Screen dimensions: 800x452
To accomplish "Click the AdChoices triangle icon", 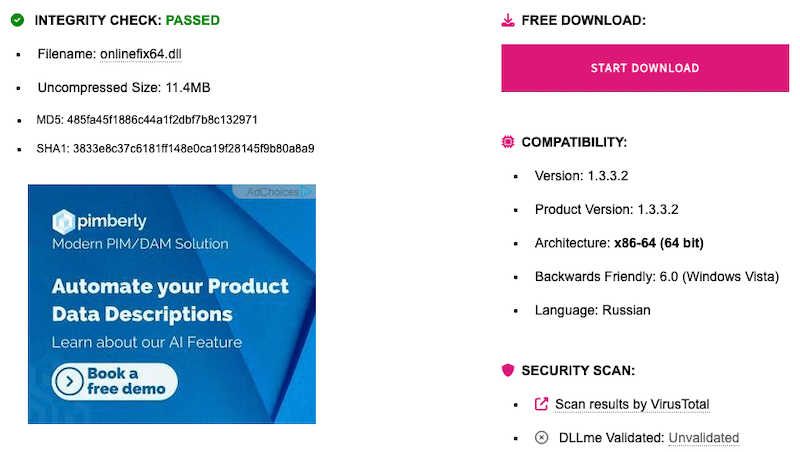I will coord(308,192).
